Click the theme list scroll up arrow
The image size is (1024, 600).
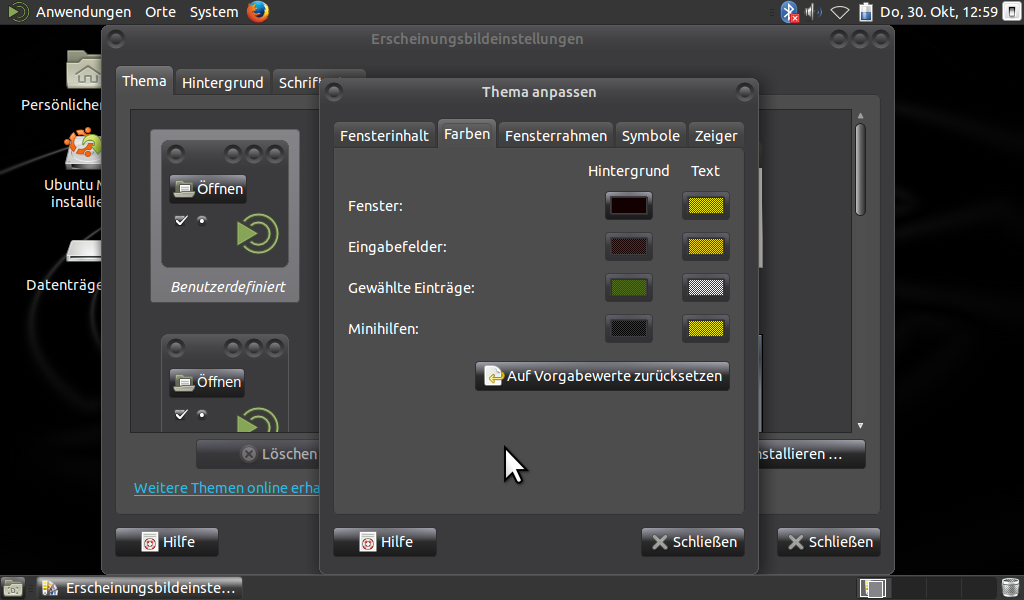(860, 116)
